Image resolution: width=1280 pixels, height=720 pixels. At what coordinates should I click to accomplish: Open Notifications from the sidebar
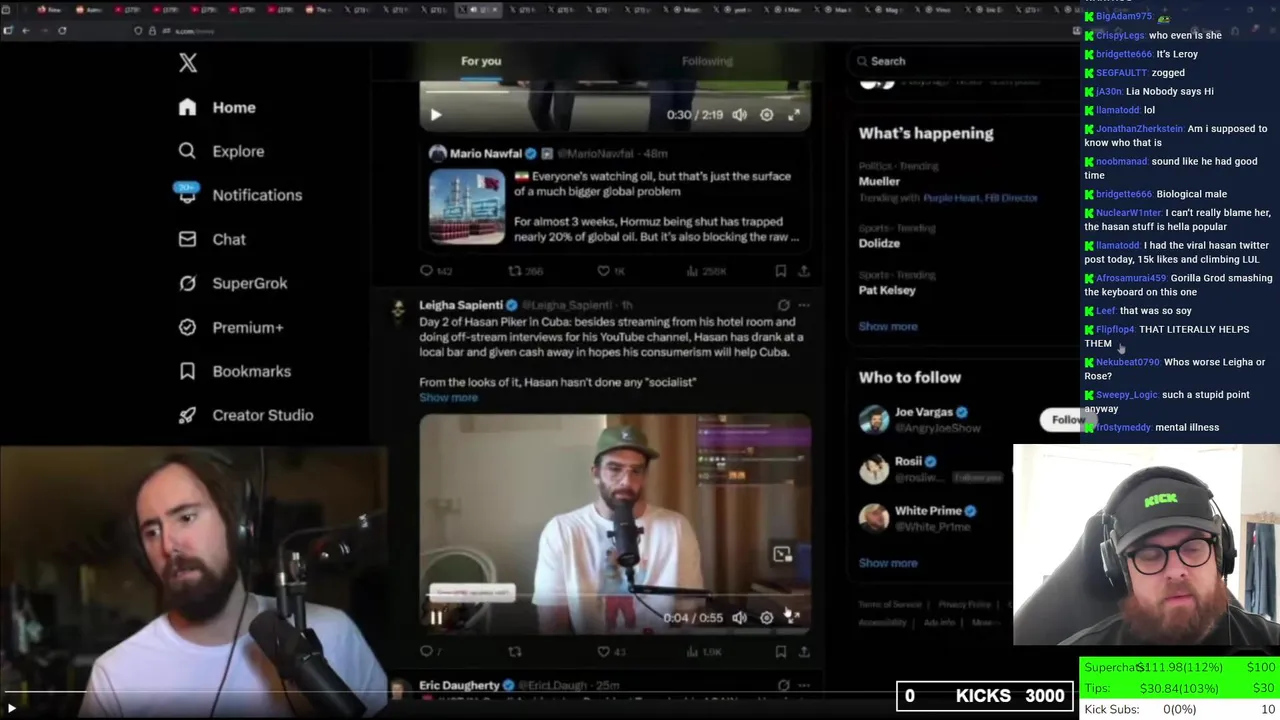[x=239, y=195]
